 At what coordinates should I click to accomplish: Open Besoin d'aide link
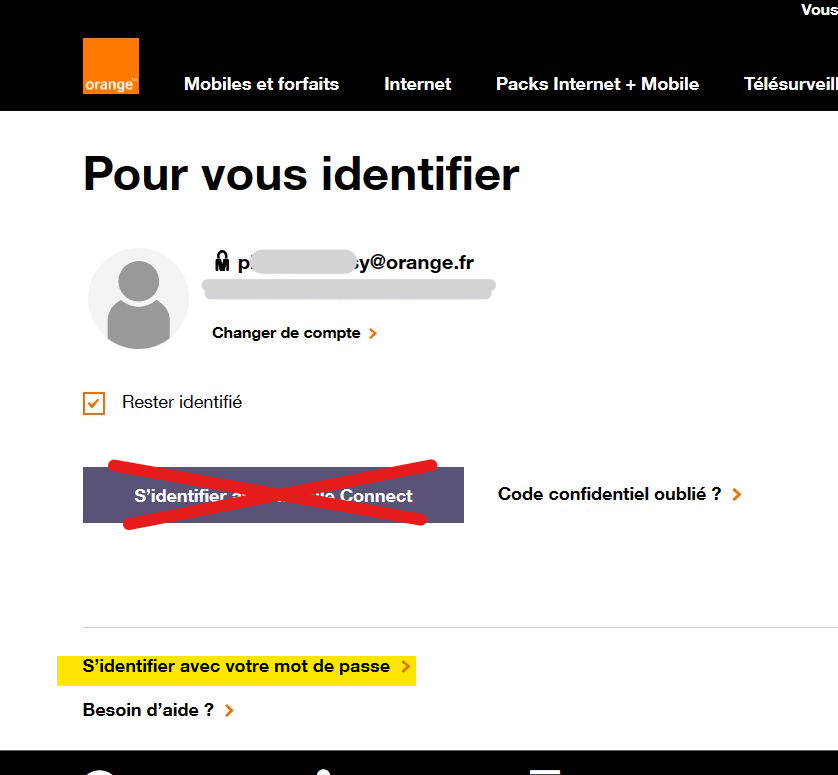pyautogui.click(x=148, y=710)
